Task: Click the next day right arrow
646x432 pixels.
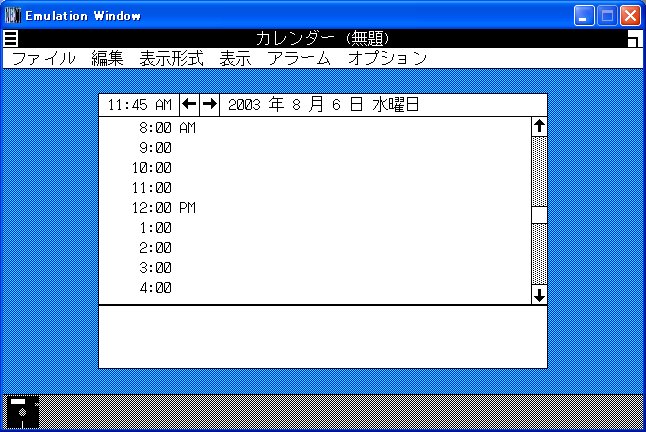Action: pyautogui.click(x=209, y=105)
